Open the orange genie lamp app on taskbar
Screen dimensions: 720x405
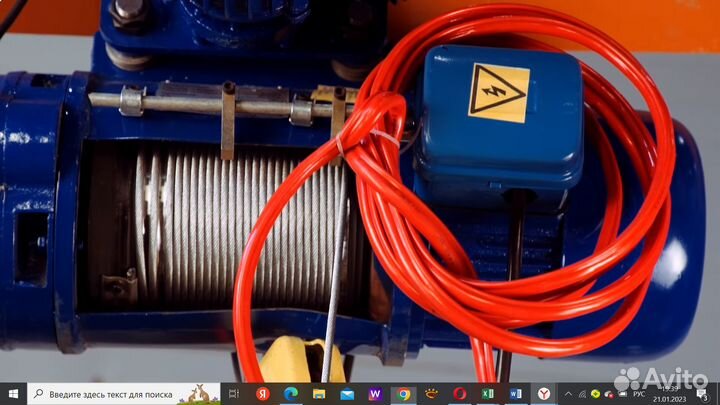point(431,394)
